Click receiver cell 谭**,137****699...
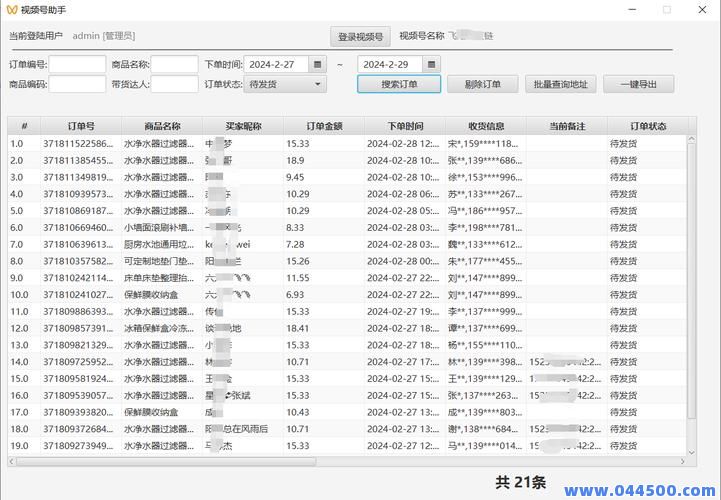 point(485,328)
